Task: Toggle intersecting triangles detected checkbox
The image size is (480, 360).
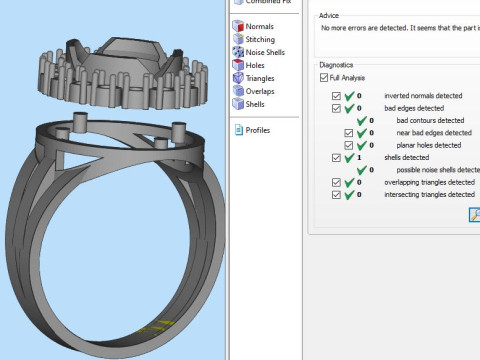Action: click(x=336, y=195)
